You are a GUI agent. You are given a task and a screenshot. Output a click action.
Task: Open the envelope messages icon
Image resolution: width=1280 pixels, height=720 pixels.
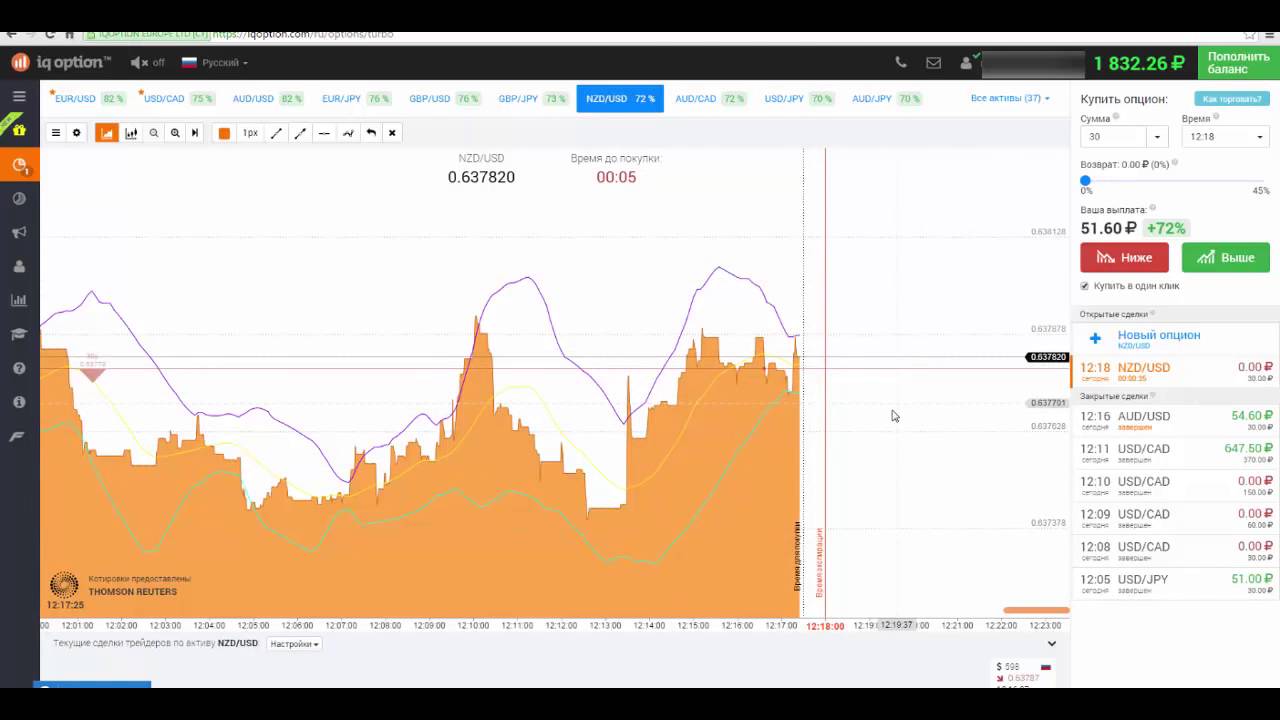click(933, 62)
